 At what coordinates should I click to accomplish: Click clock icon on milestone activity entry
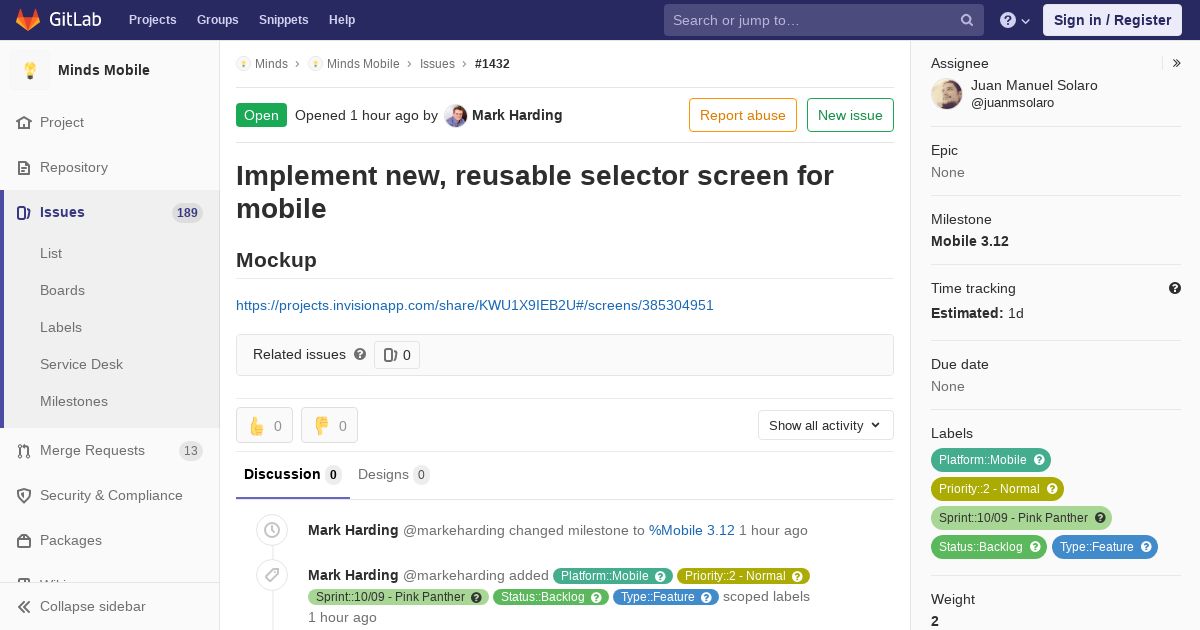[272, 530]
